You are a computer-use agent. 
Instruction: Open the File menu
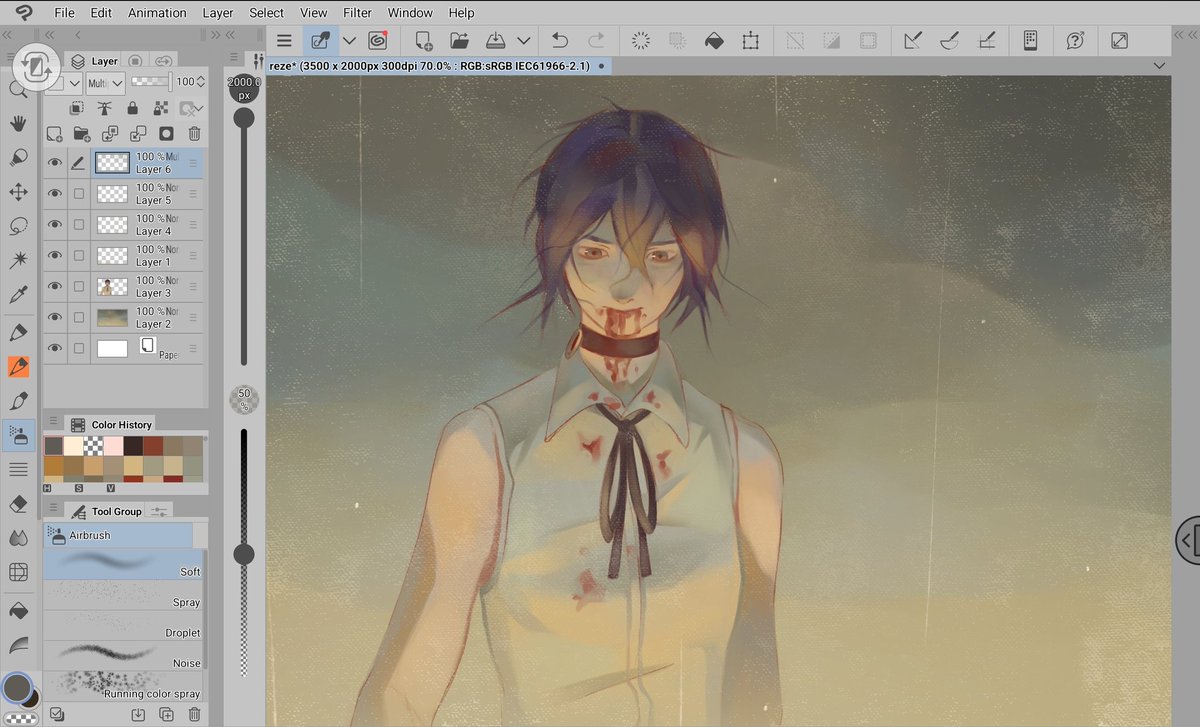[65, 13]
